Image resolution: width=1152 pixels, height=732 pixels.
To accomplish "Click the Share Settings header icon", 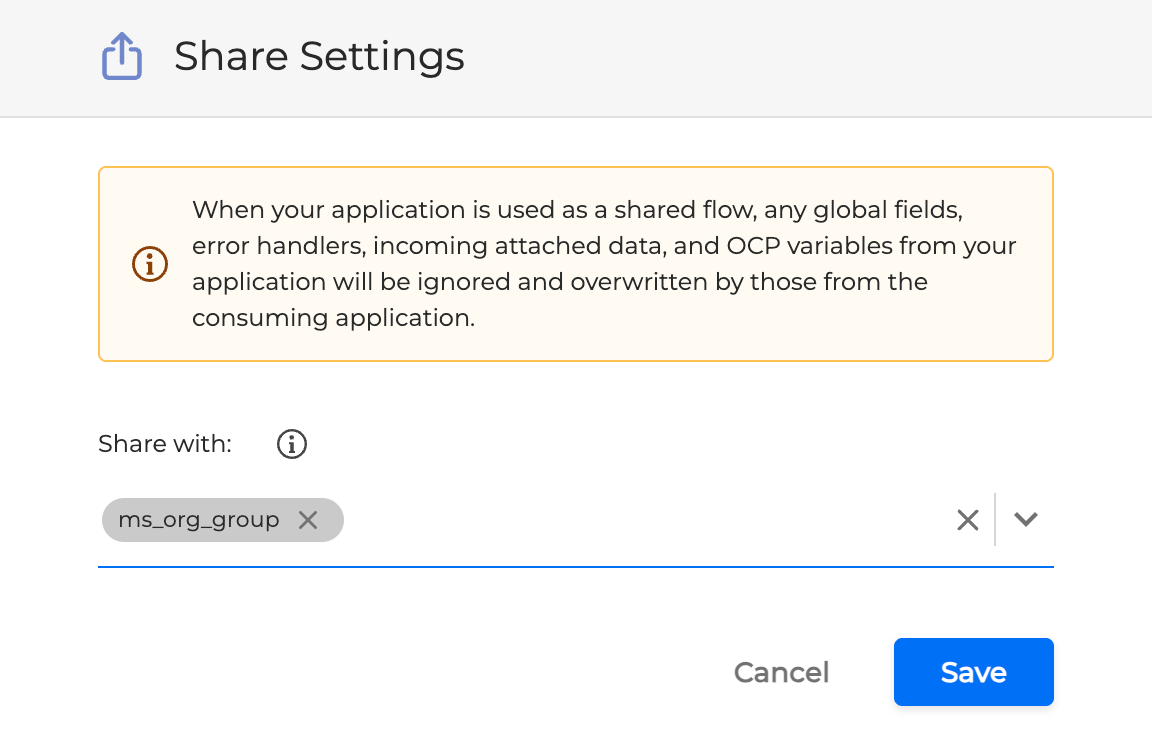I will [x=121, y=56].
